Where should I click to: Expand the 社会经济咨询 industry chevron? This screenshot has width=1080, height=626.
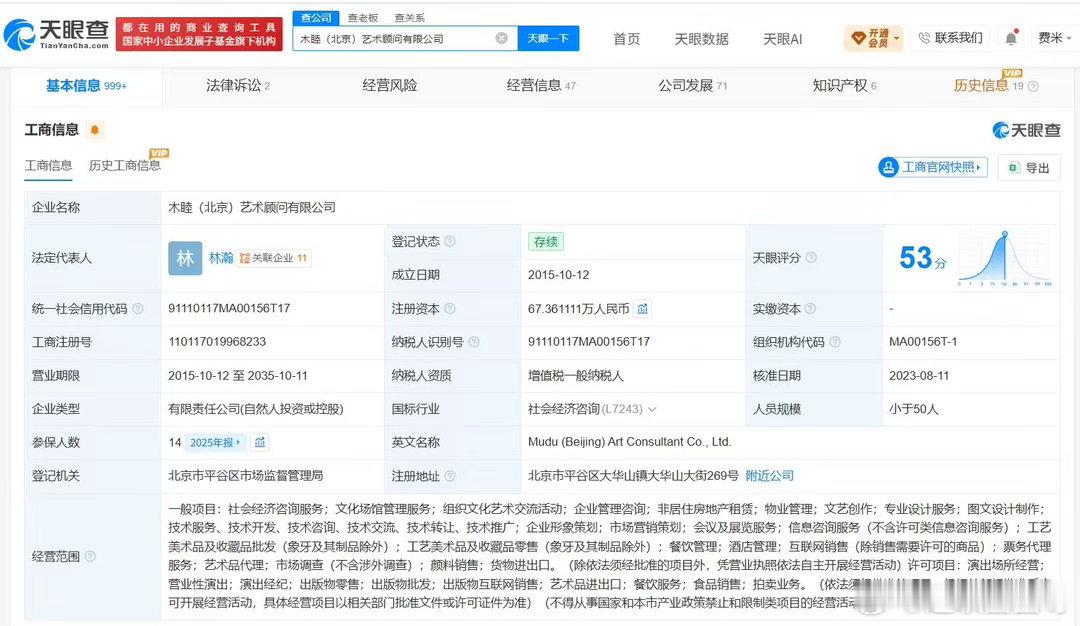click(x=652, y=409)
